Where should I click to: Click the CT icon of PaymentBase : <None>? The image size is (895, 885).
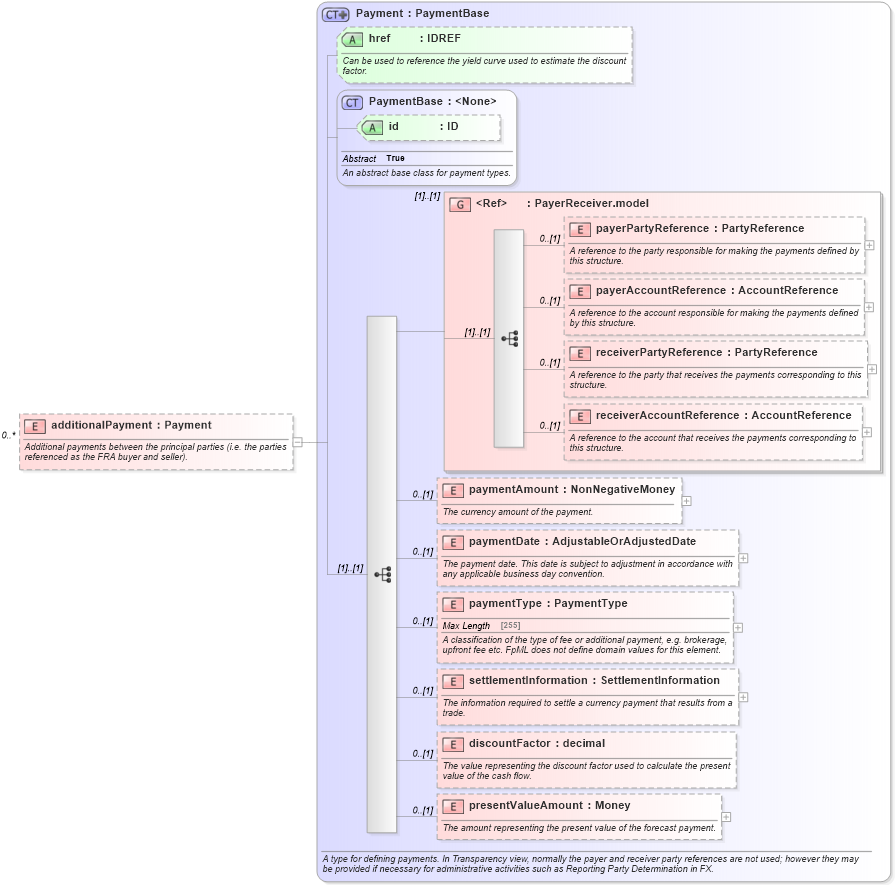[x=352, y=103]
